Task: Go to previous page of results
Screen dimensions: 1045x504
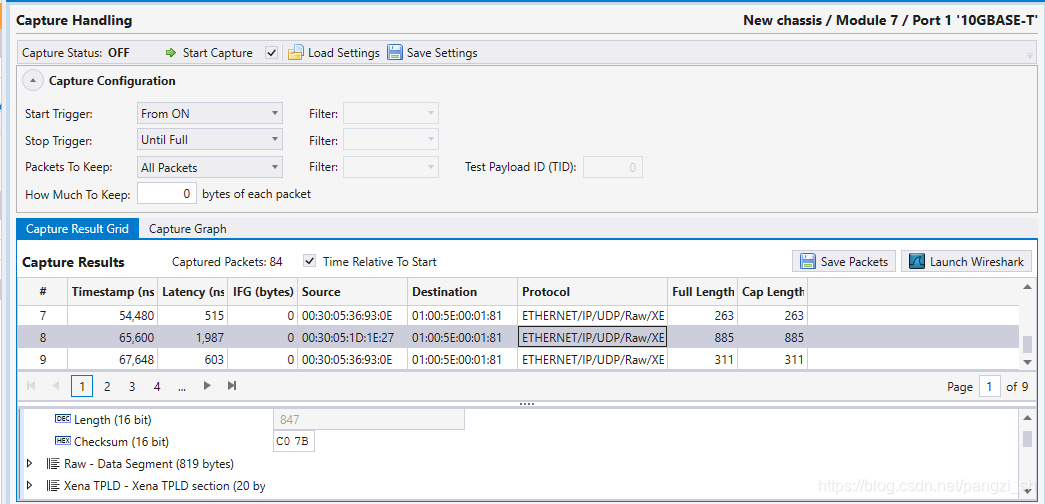Action: click(x=55, y=385)
